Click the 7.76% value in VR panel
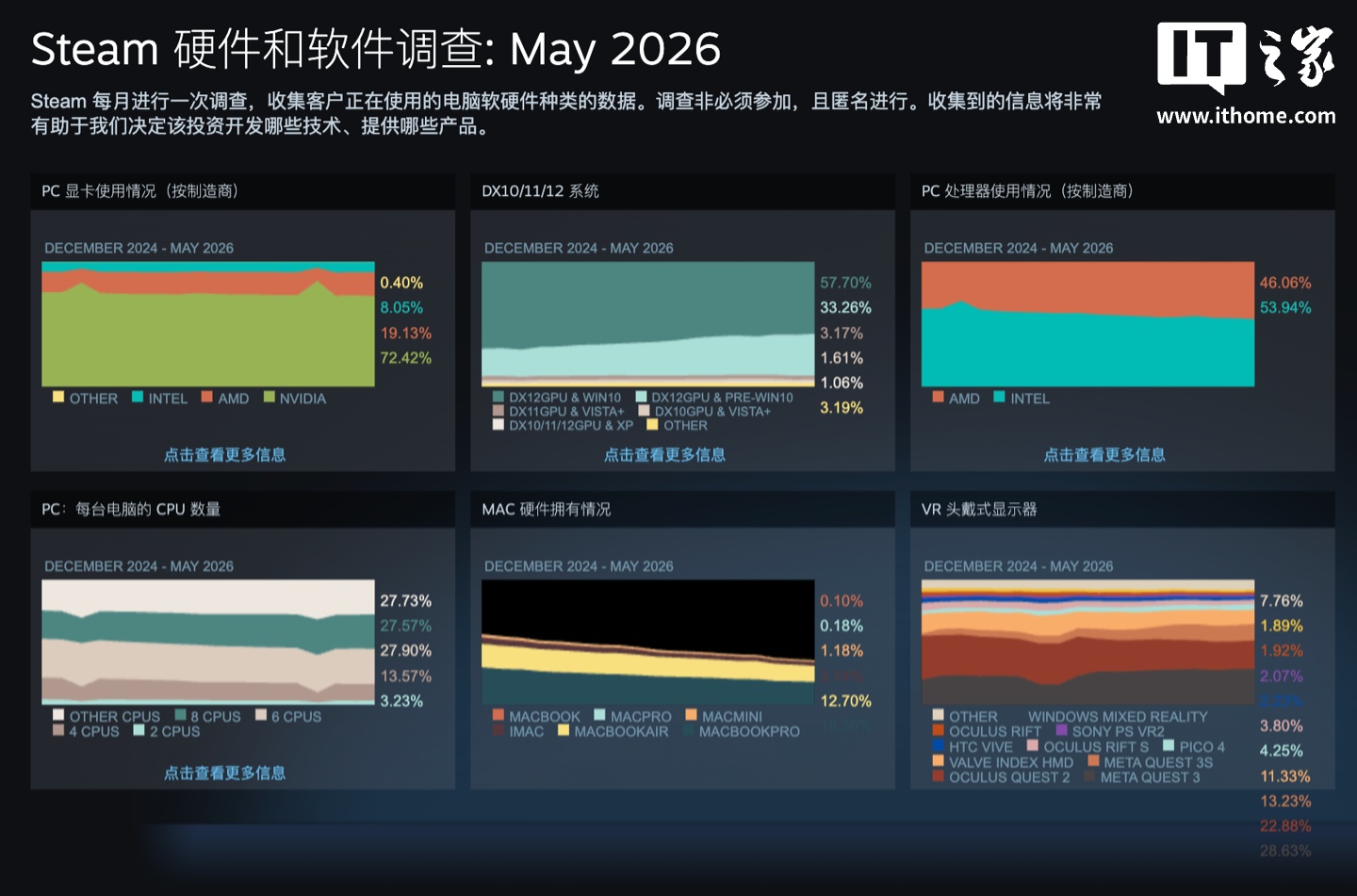Screen dimensions: 1357x896 coord(1282,601)
